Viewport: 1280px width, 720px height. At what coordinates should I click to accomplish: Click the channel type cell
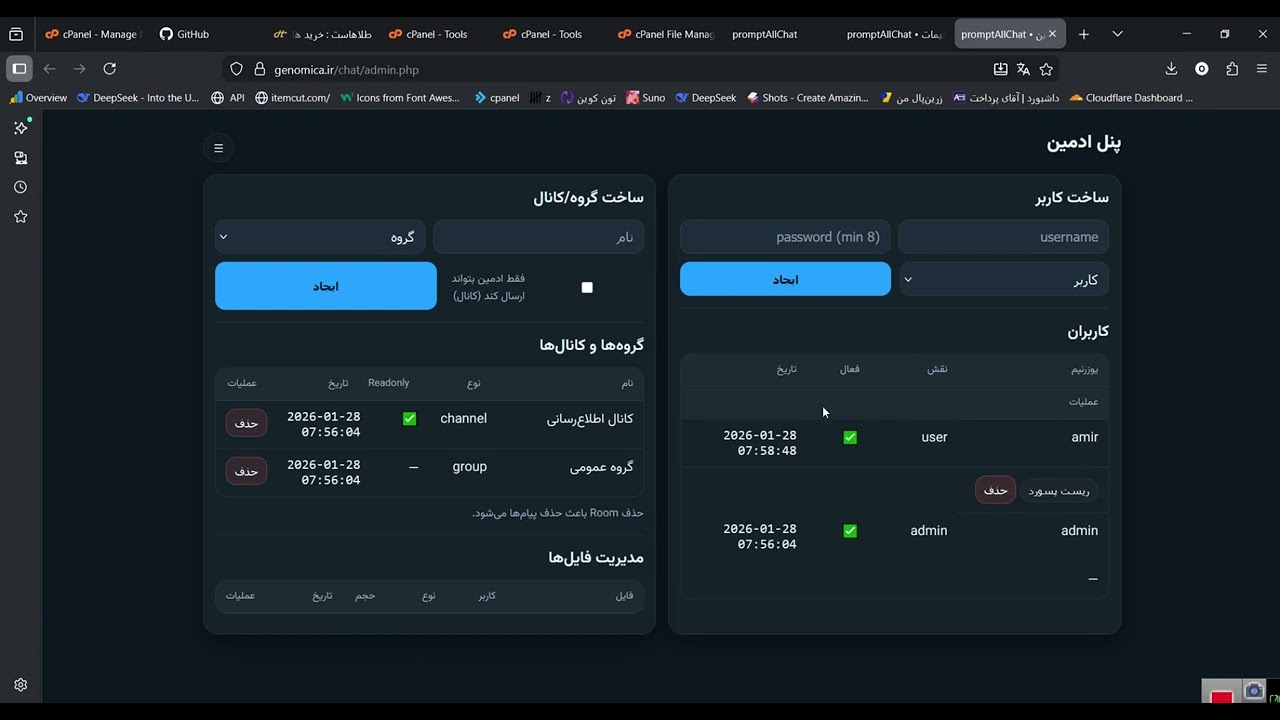point(463,418)
